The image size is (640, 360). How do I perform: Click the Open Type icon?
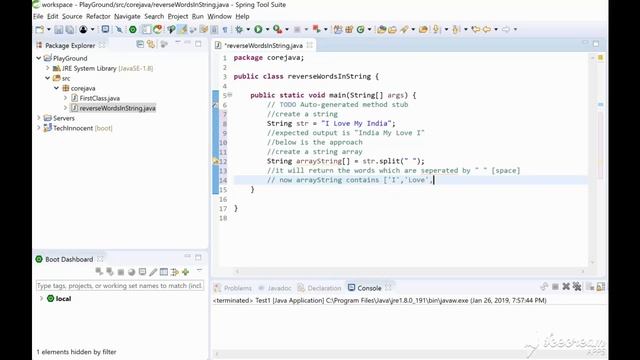[381, 29]
